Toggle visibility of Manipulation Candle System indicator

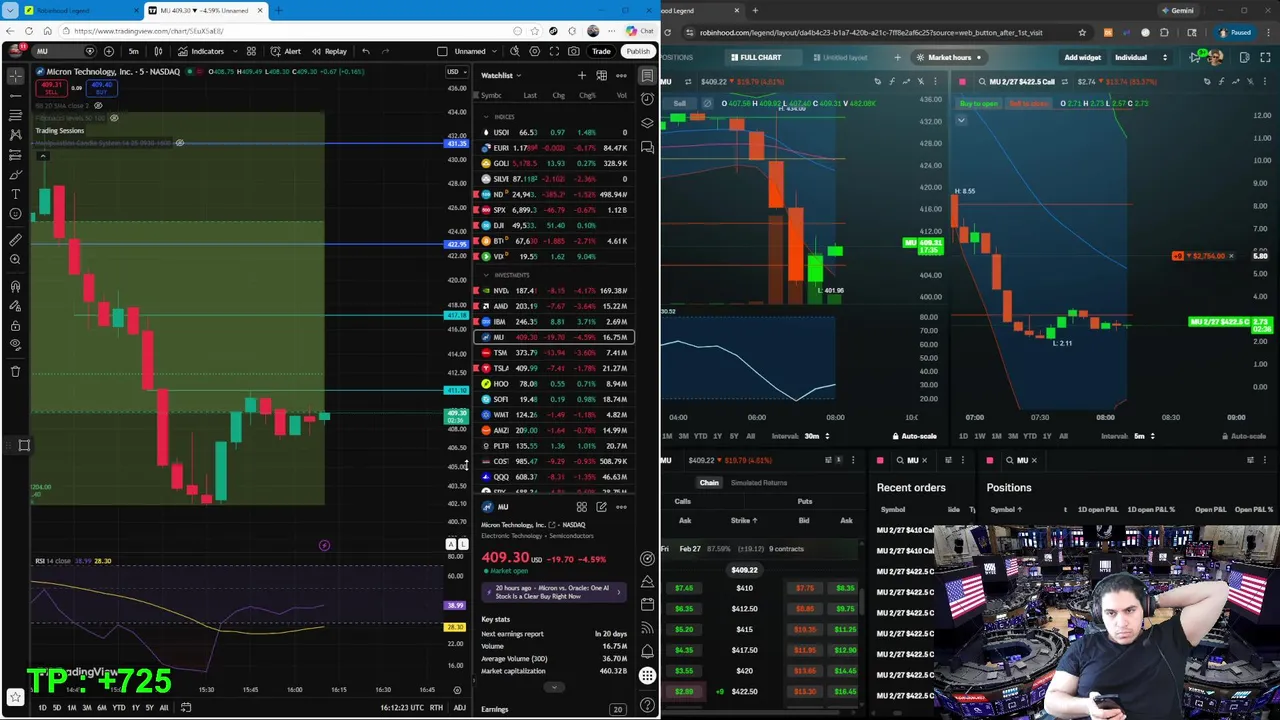click(180, 143)
